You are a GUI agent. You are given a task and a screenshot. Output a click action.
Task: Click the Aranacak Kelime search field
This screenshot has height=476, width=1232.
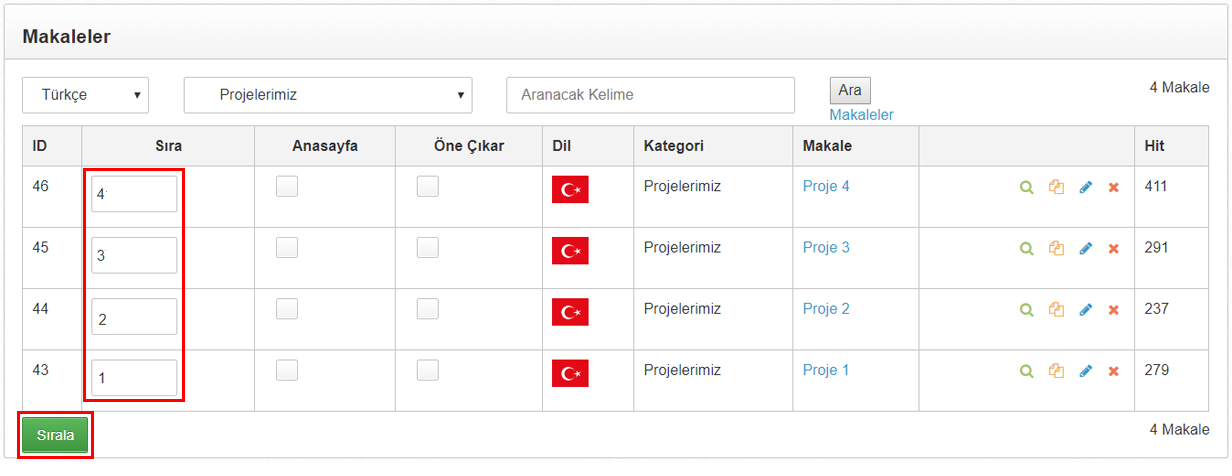[x=650, y=95]
